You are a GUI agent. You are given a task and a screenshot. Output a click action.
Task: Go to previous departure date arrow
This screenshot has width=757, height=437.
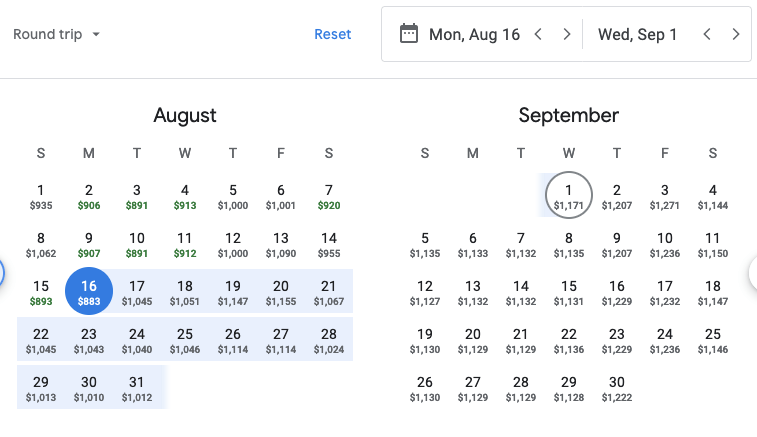(538, 34)
